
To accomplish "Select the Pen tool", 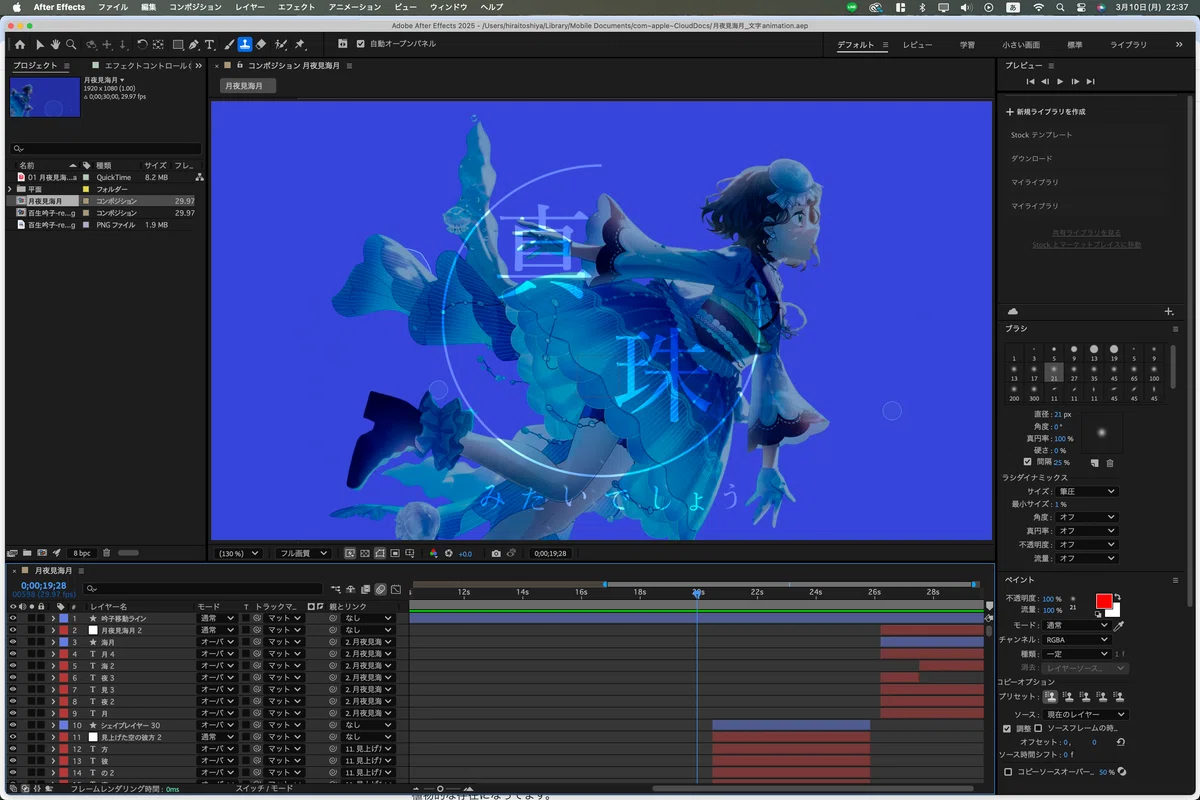I will coord(194,45).
